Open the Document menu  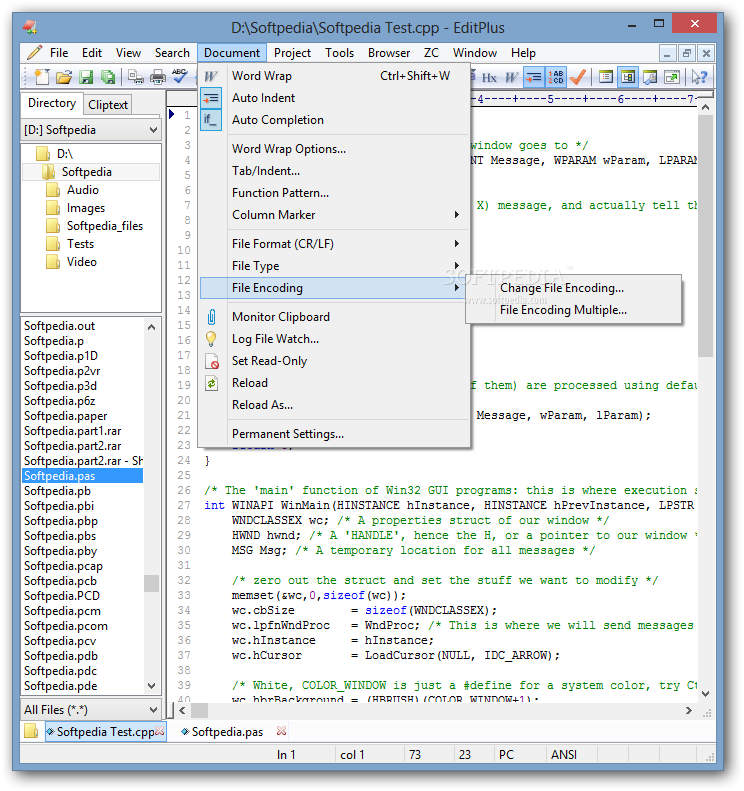point(232,53)
